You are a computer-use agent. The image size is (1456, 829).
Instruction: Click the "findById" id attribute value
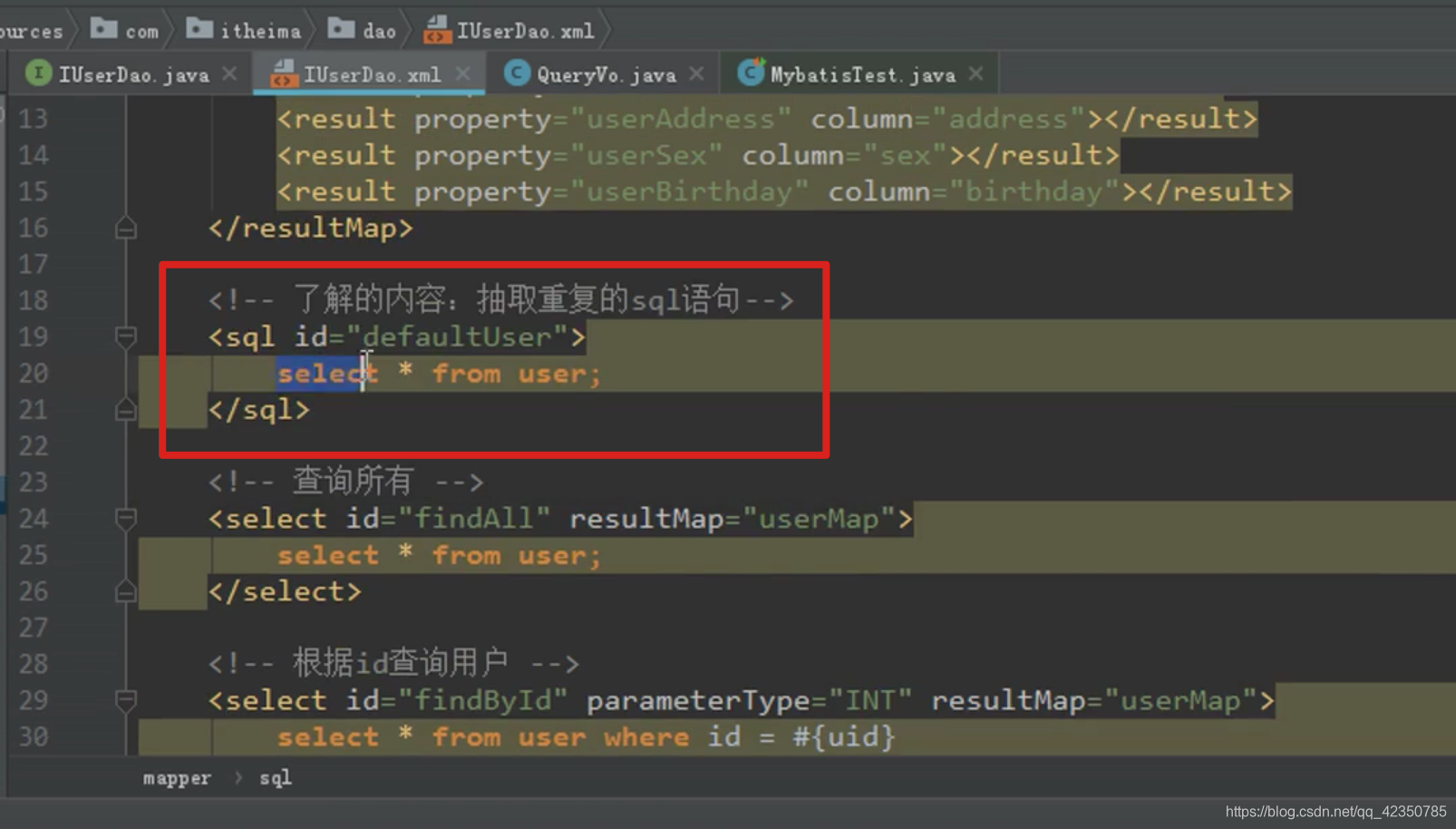point(482,700)
